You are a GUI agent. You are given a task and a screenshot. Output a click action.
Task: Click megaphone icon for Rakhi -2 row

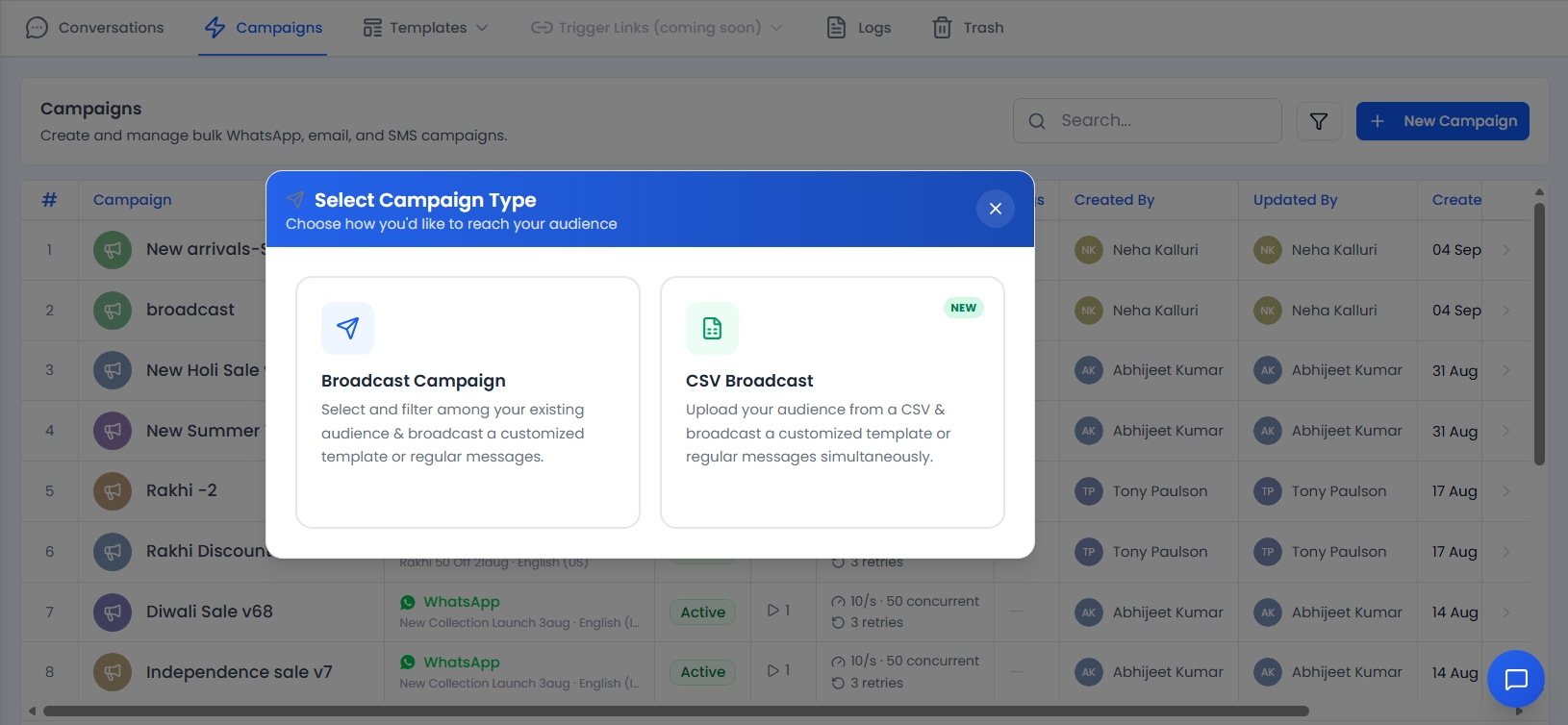click(x=113, y=491)
